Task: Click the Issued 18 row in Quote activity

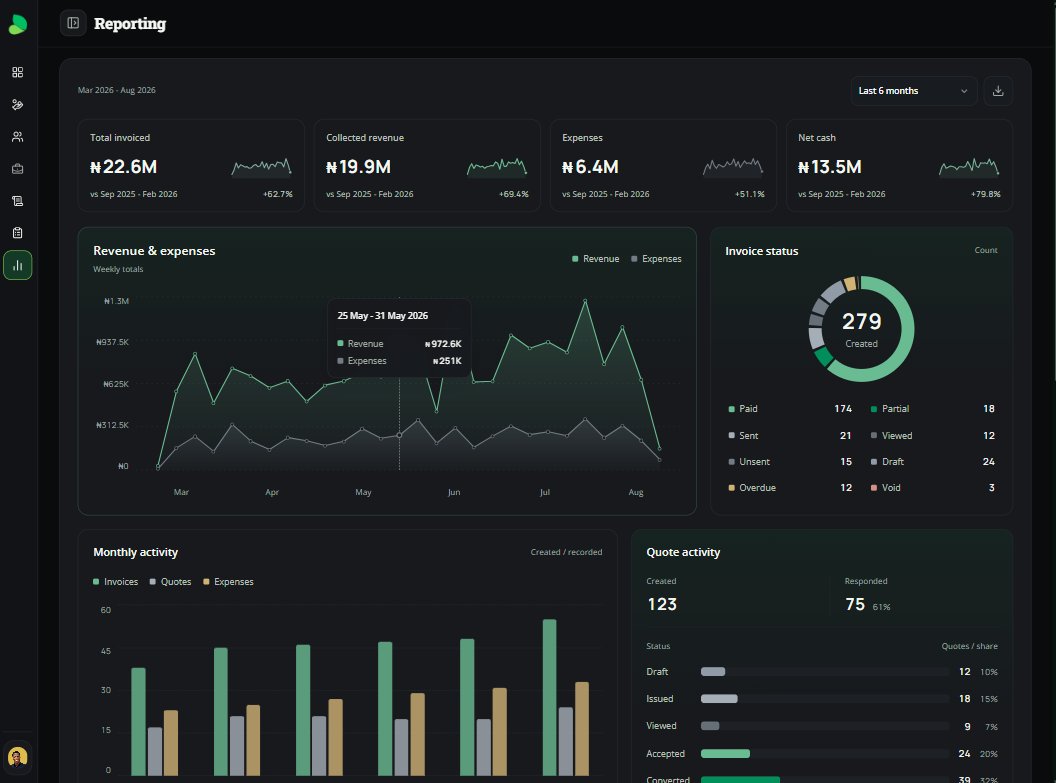Action: [822, 699]
